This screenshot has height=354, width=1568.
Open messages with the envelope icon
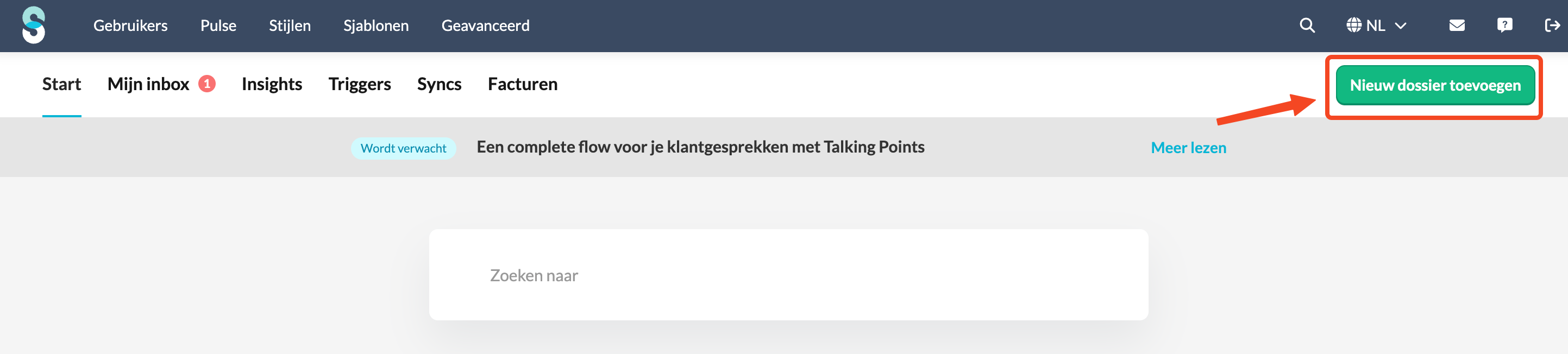[1457, 26]
